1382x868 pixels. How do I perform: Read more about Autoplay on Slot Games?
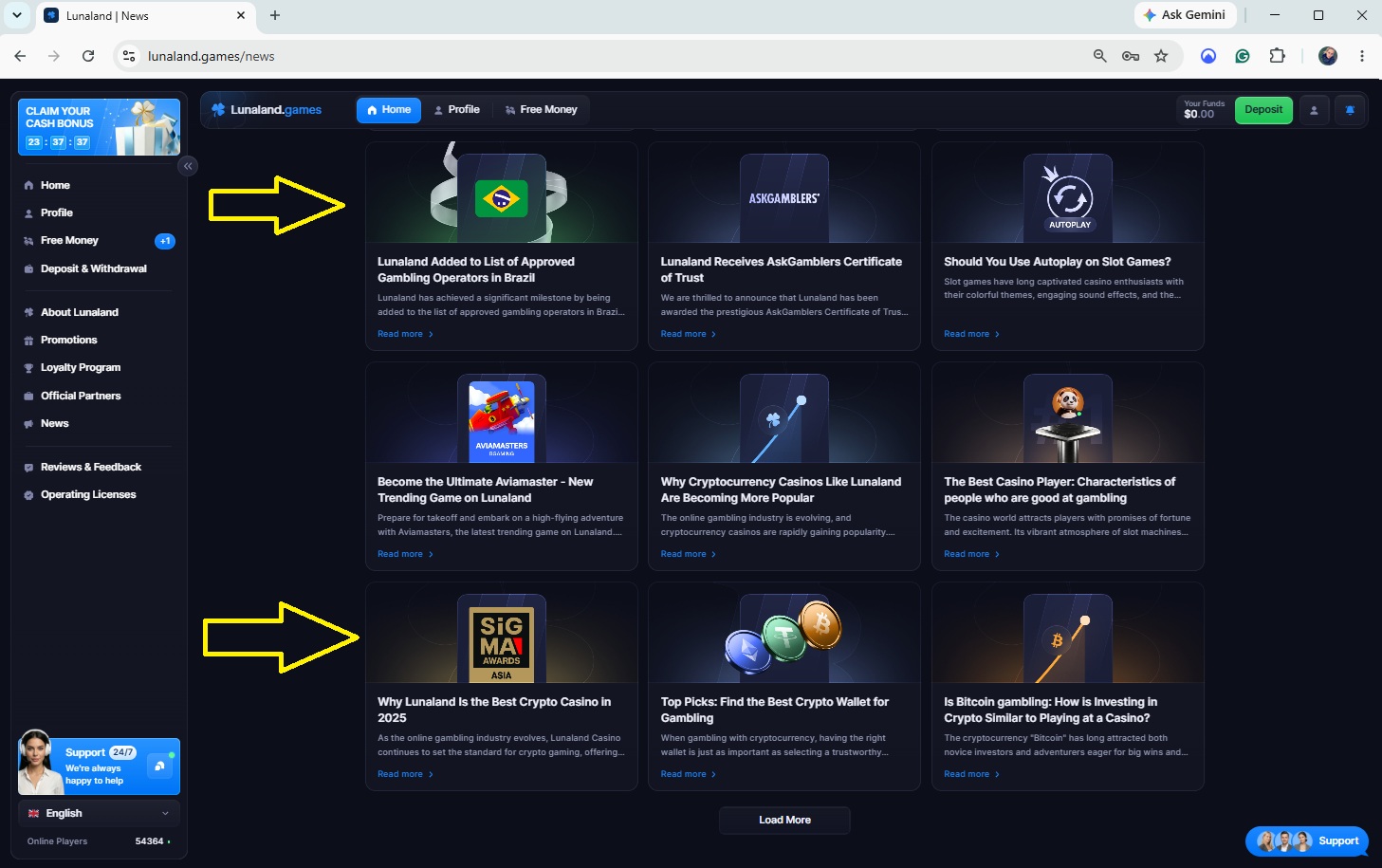(x=971, y=334)
